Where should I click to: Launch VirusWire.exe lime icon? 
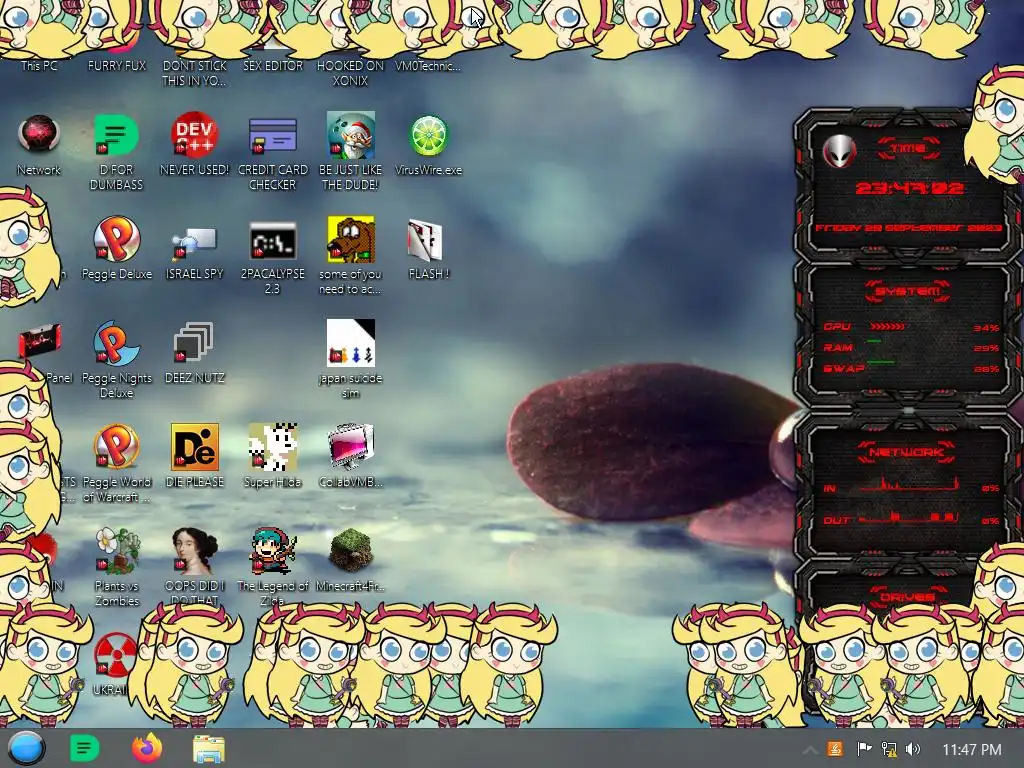click(x=428, y=135)
